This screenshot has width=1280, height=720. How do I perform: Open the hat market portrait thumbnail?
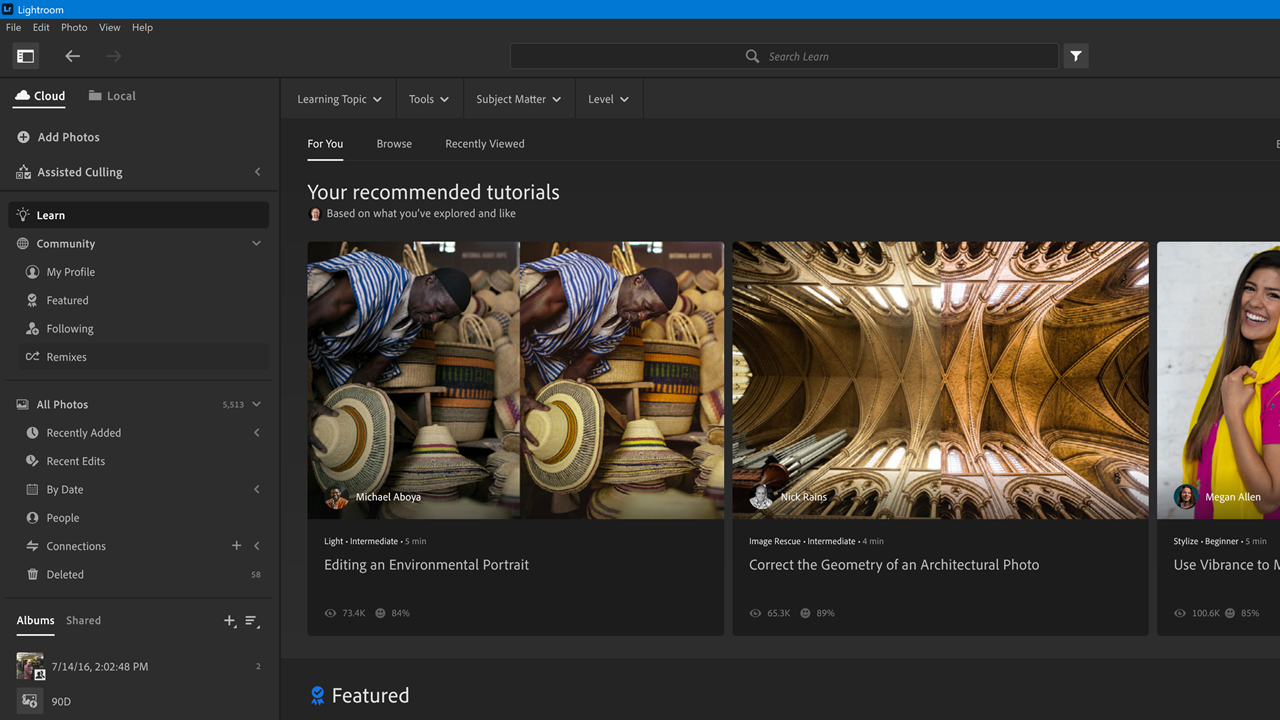click(515, 380)
